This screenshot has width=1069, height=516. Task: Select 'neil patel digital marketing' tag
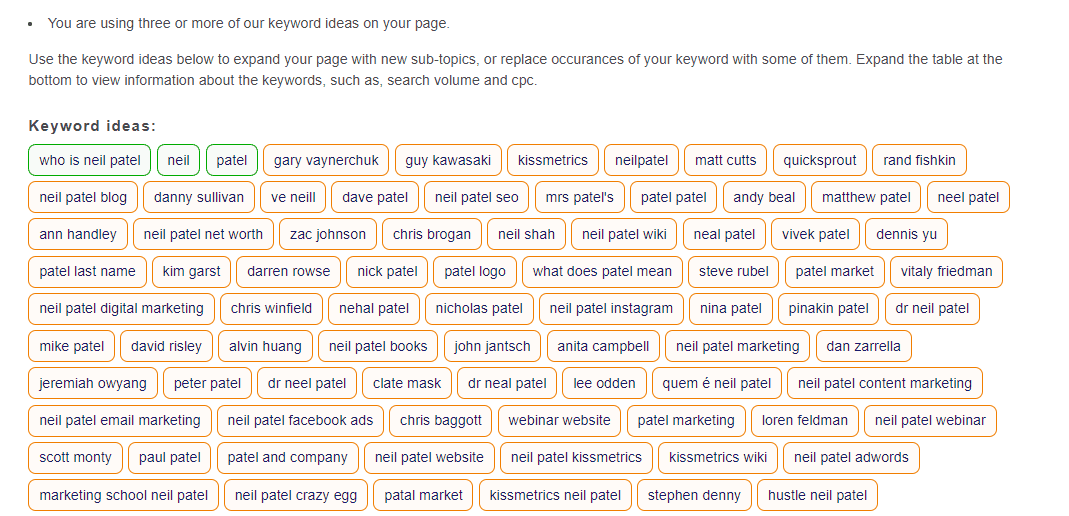pos(121,308)
